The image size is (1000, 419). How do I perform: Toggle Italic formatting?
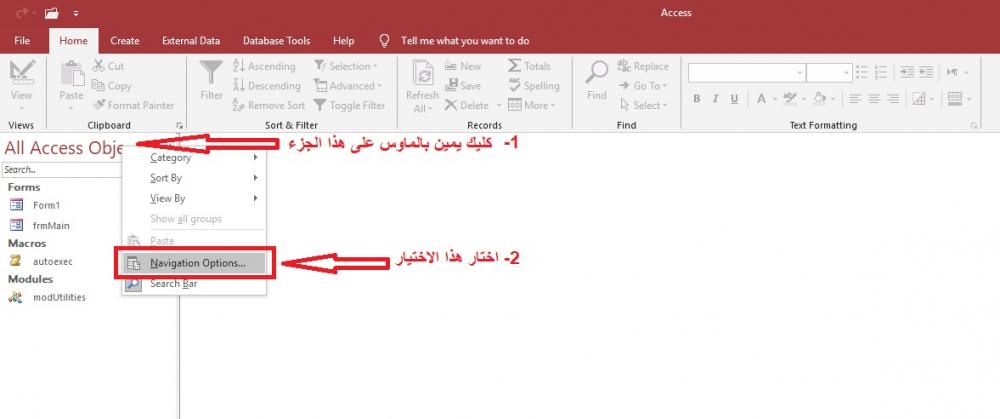coord(715,99)
